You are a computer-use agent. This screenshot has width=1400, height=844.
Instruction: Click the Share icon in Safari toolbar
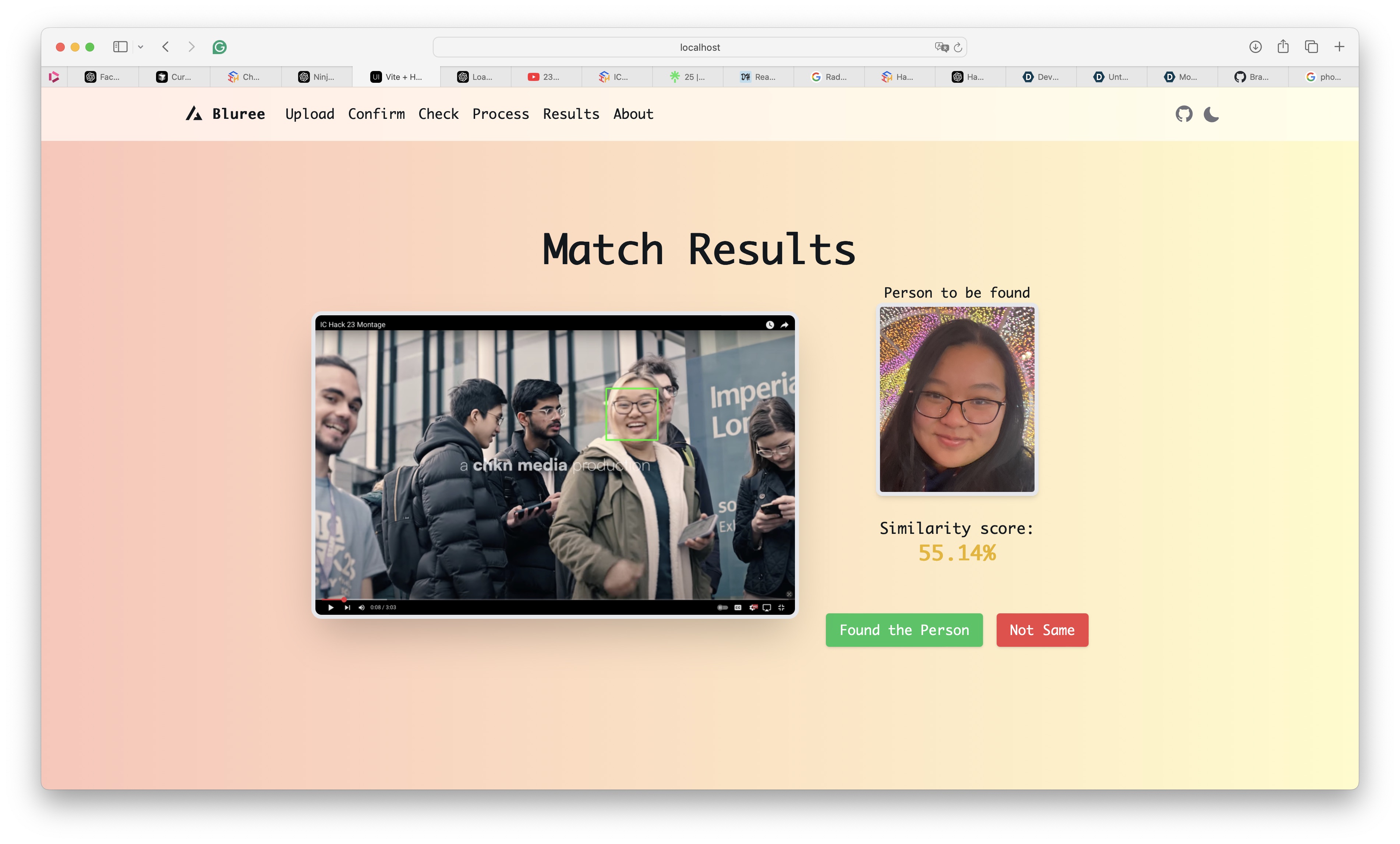1283,47
